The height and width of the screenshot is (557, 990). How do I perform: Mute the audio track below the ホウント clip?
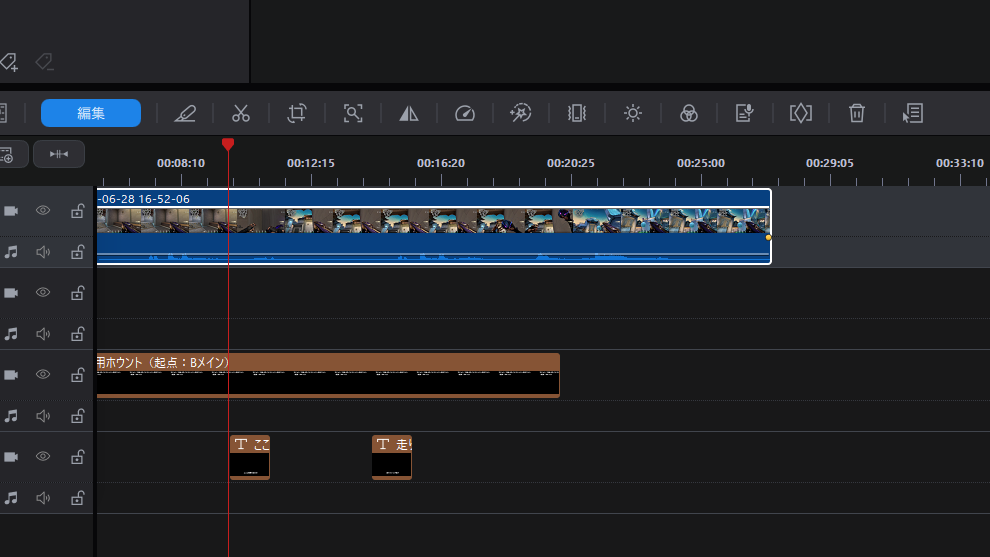pyautogui.click(x=43, y=416)
